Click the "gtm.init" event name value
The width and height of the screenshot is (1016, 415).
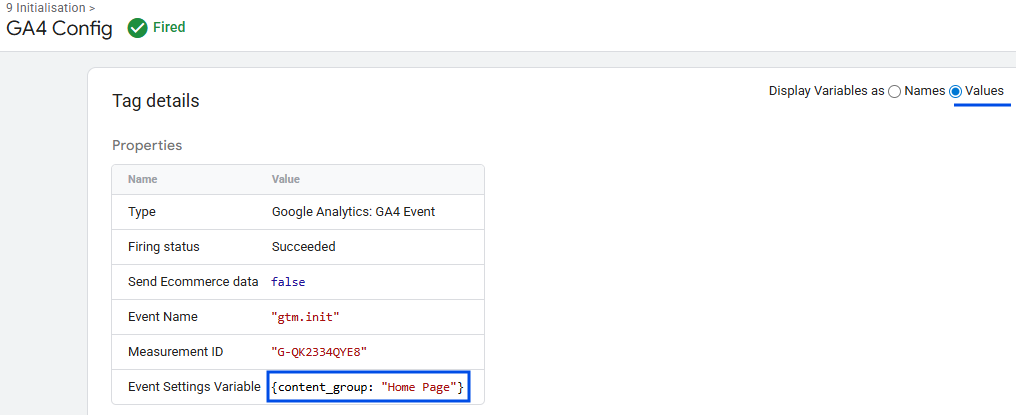pos(304,317)
